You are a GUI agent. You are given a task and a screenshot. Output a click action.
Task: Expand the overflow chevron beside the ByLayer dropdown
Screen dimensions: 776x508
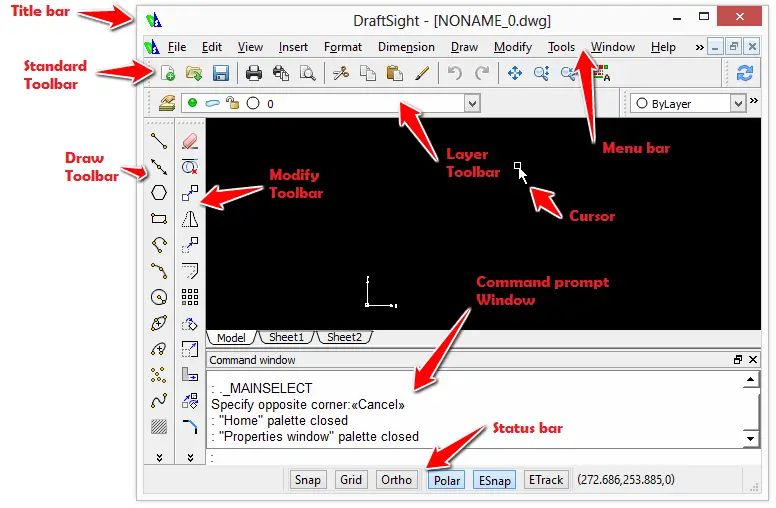point(754,101)
